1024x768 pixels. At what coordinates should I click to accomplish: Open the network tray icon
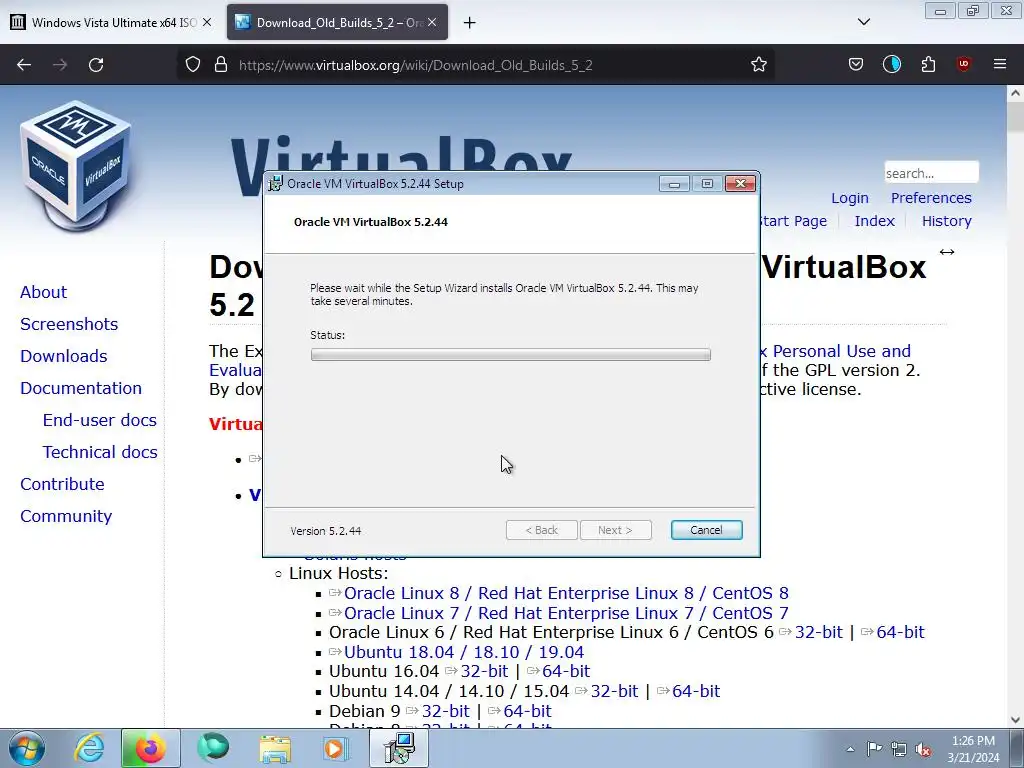(x=899, y=749)
